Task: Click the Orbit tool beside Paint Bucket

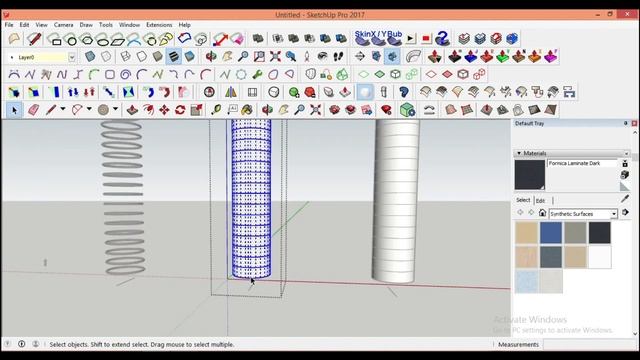Action: [x=267, y=110]
